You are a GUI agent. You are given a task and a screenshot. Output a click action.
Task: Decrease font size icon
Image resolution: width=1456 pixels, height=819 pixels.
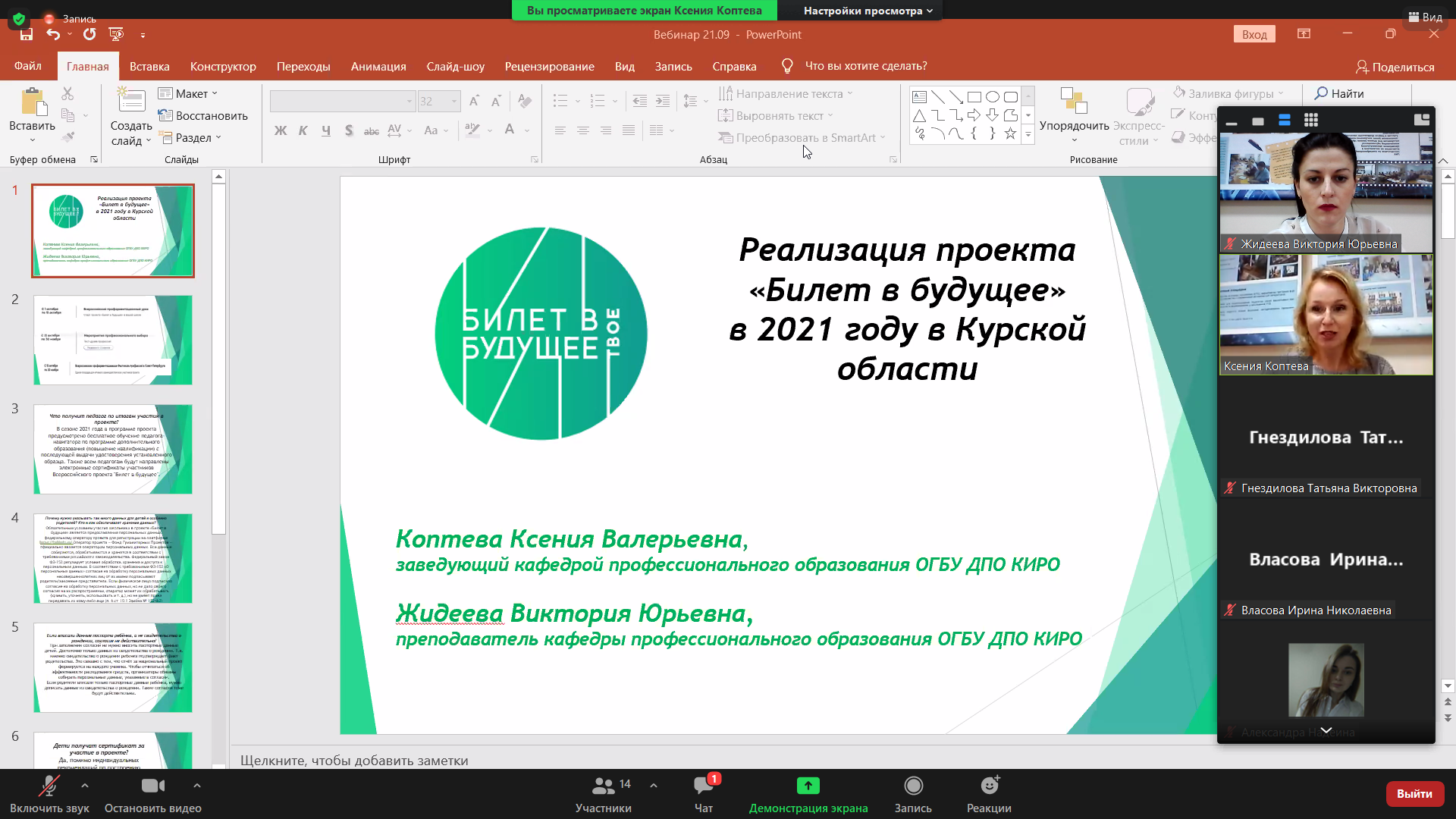point(496,101)
